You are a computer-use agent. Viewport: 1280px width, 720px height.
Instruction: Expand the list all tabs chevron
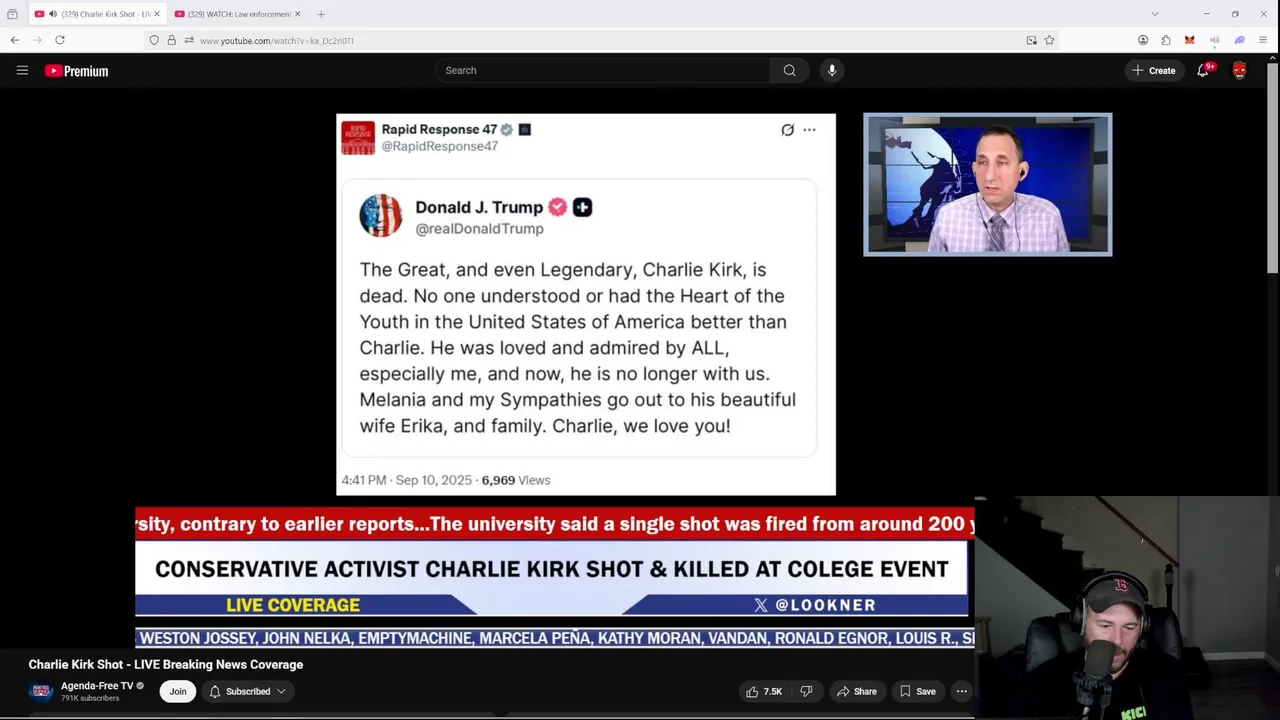tap(1155, 14)
